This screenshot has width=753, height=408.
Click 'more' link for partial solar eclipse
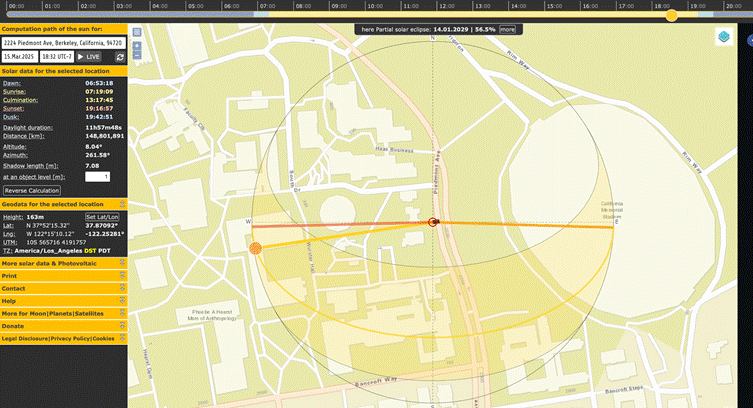tap(508, 30)
